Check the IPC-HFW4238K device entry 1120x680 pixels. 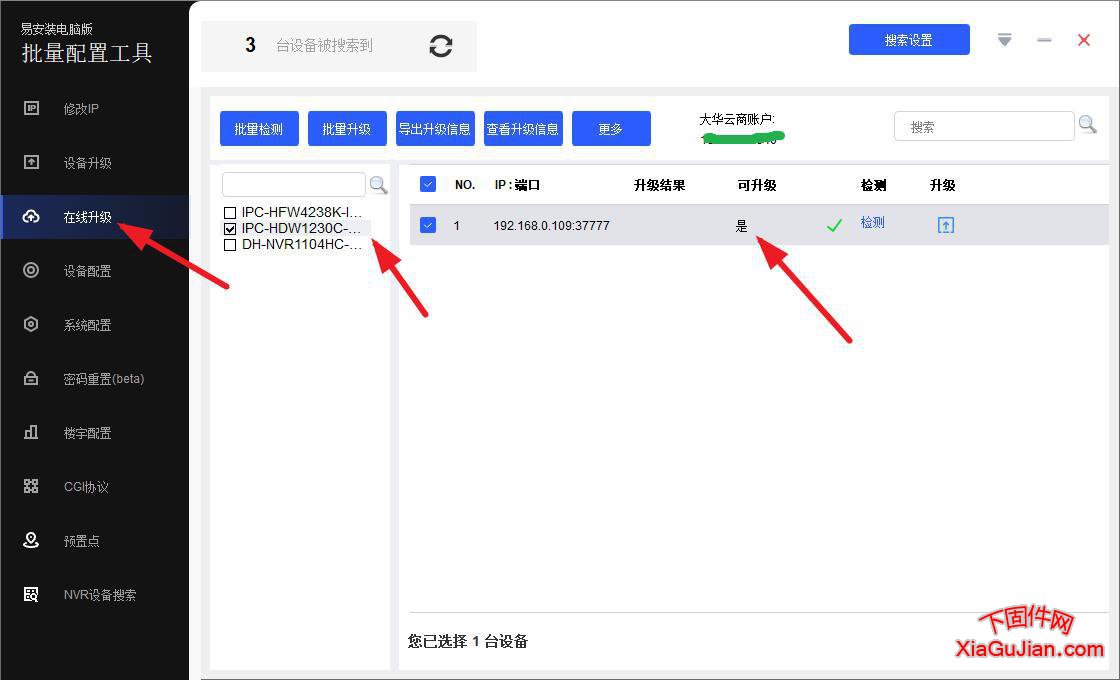[x=229, y=212]
